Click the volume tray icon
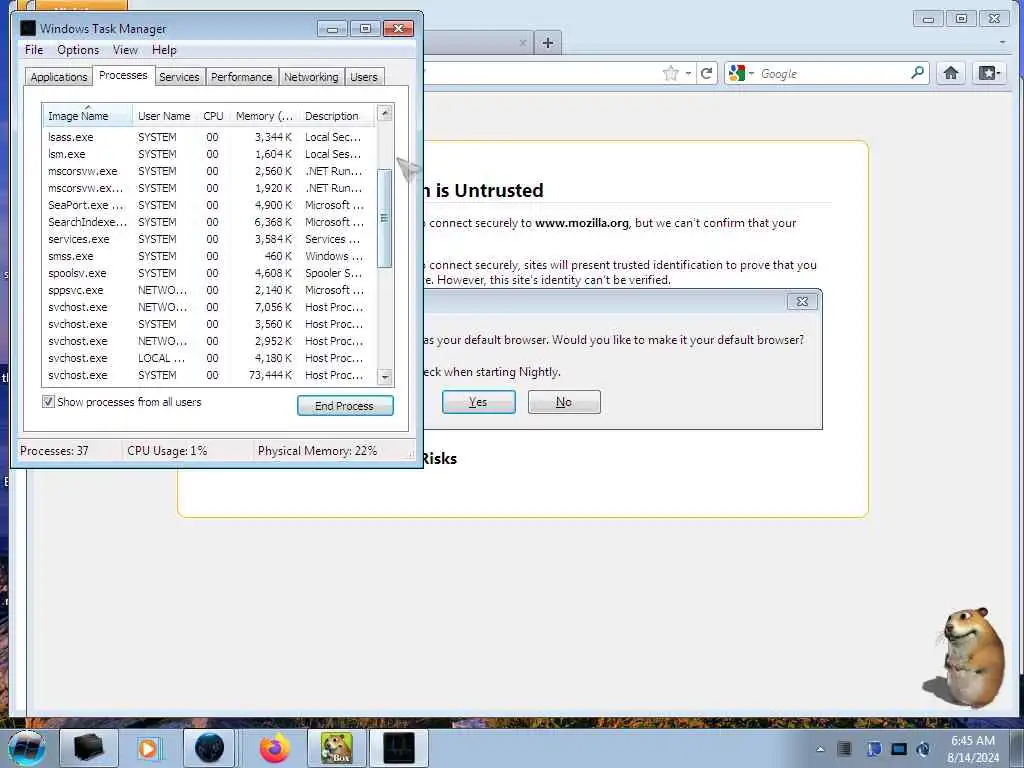Image resolution: width=1024 pixels, height=768 pixels. 923,749
